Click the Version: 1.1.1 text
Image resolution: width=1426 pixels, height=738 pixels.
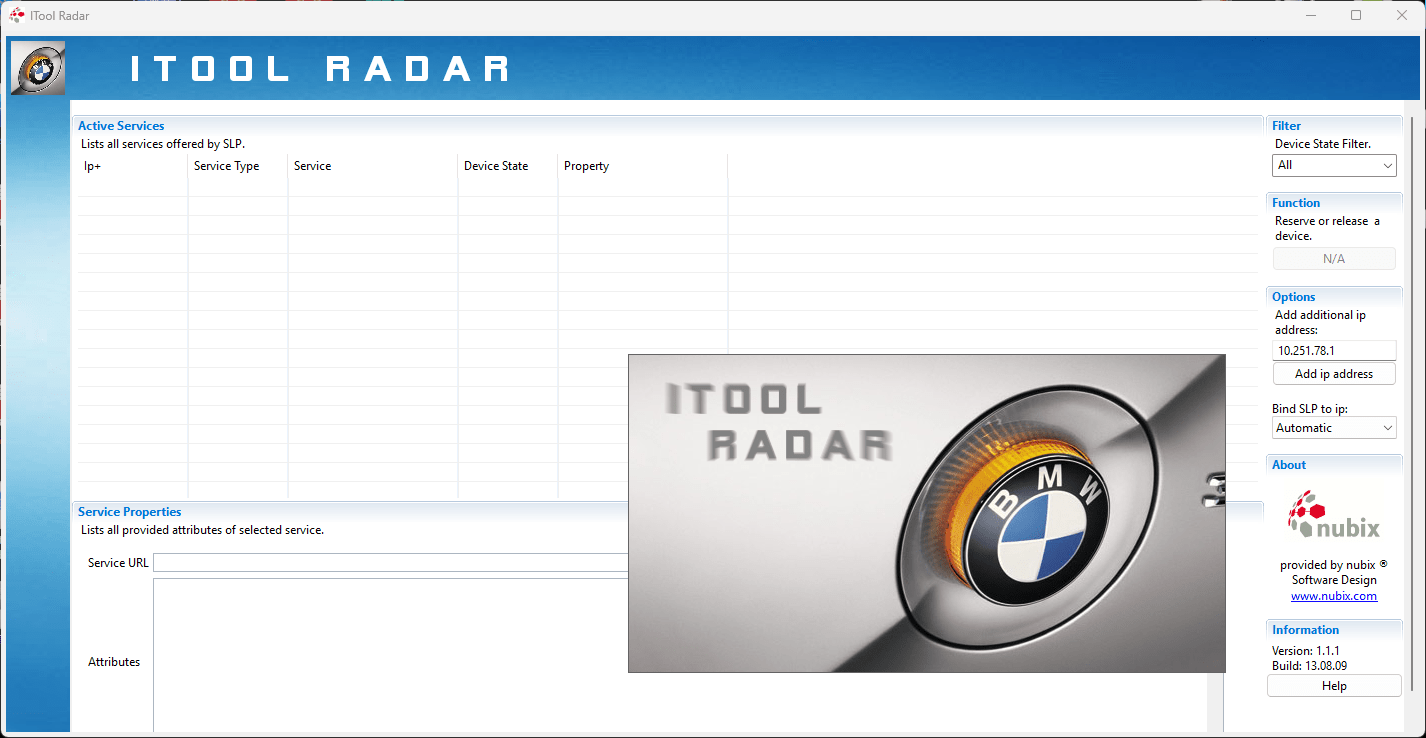[1306, 651]
